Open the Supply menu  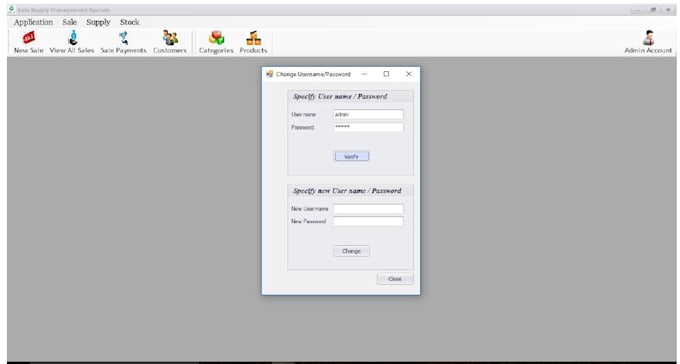coord(98,22)
